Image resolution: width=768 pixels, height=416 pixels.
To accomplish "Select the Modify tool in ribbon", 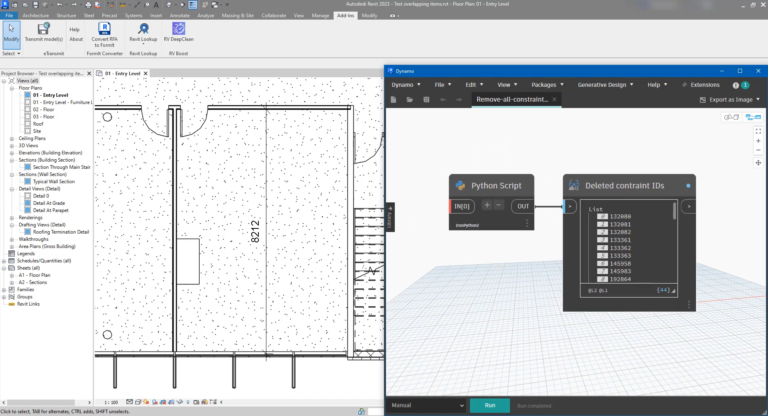I will click(11, 34).
